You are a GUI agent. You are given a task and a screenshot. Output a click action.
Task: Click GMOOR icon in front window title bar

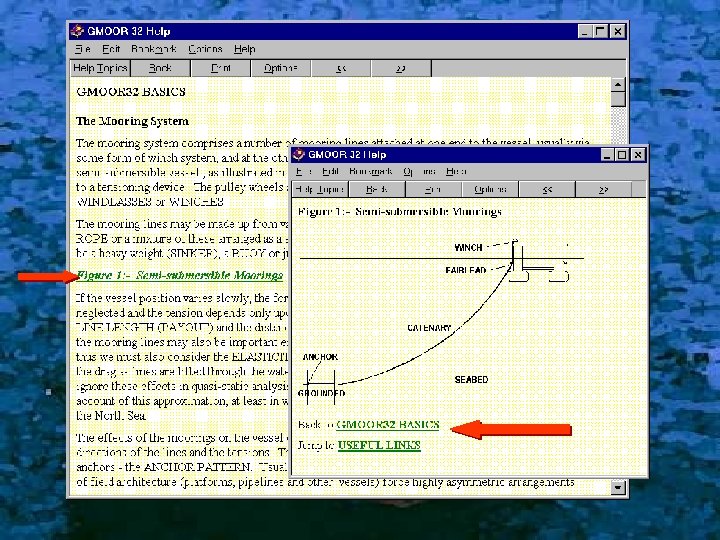(x=298, y=154)
